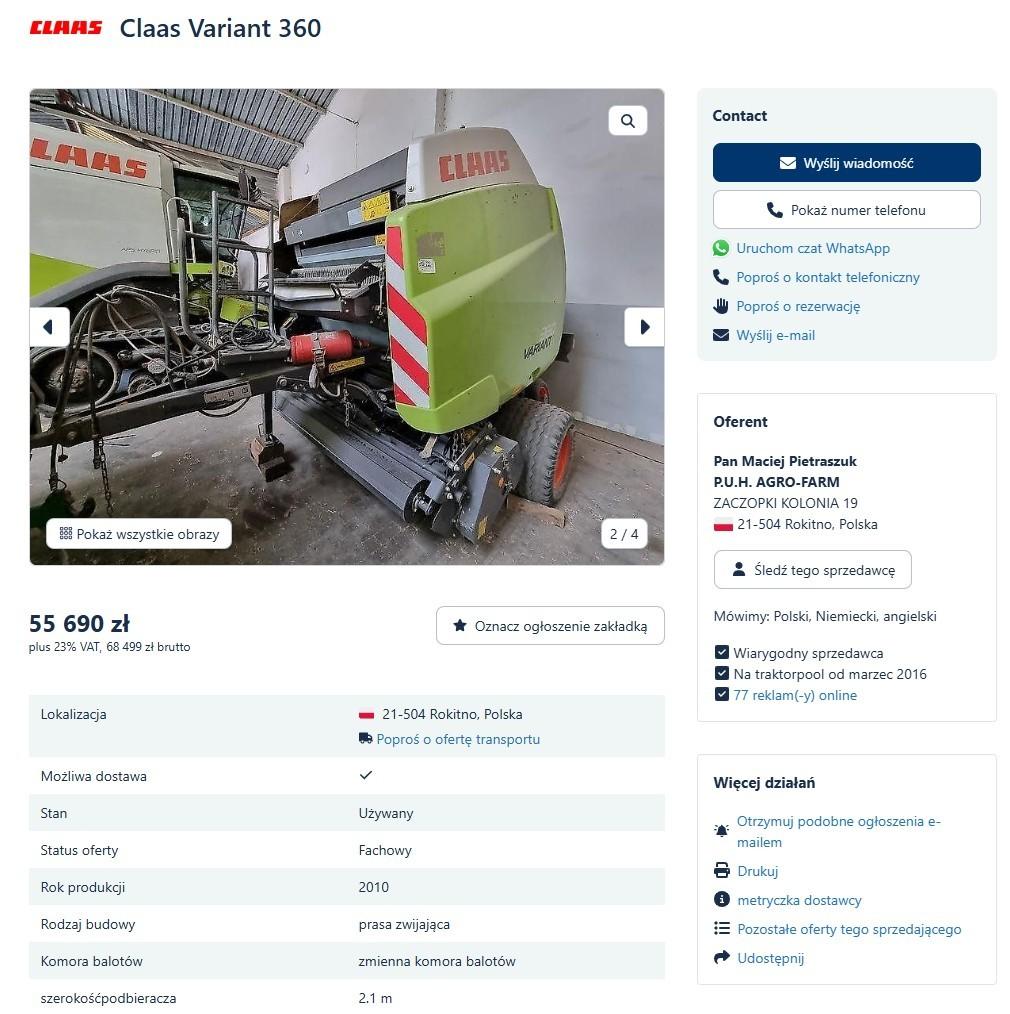This screenshot has width=1010, height=1014.
Task: Reveal phone number with Pokaż numer telefonu
Action: pos(846,210)
